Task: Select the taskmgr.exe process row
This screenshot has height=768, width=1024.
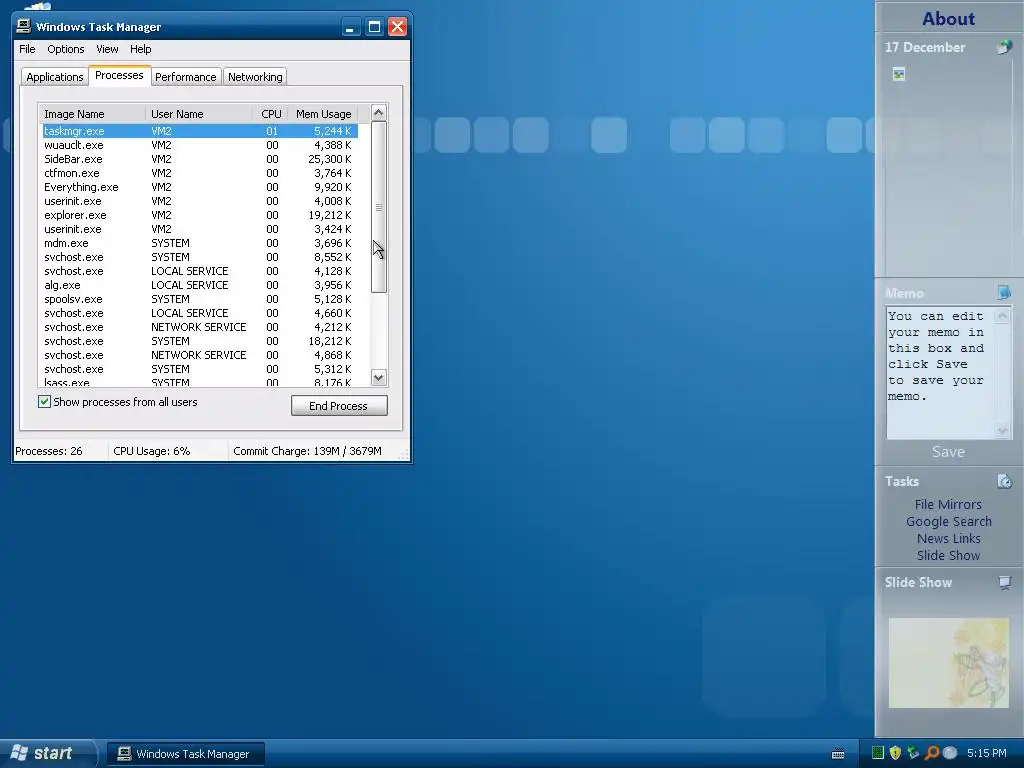Action: click(200, 131)
